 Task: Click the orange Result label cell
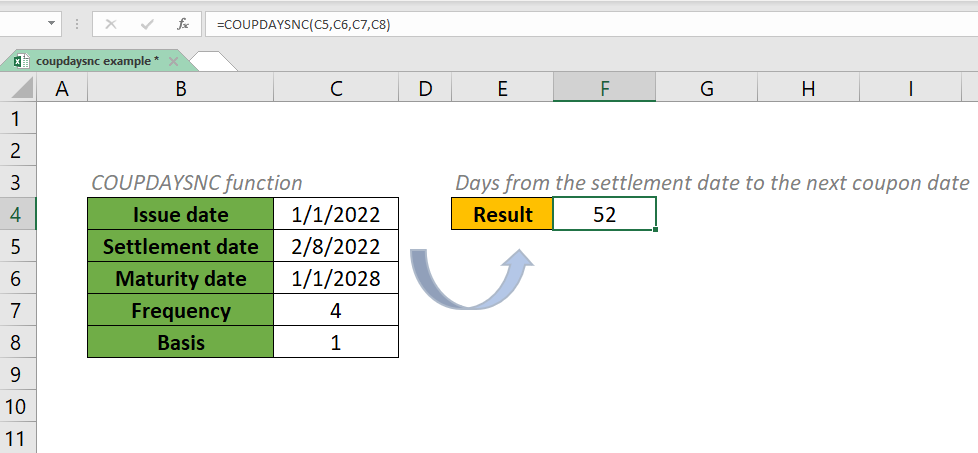(x=502, y=214)
